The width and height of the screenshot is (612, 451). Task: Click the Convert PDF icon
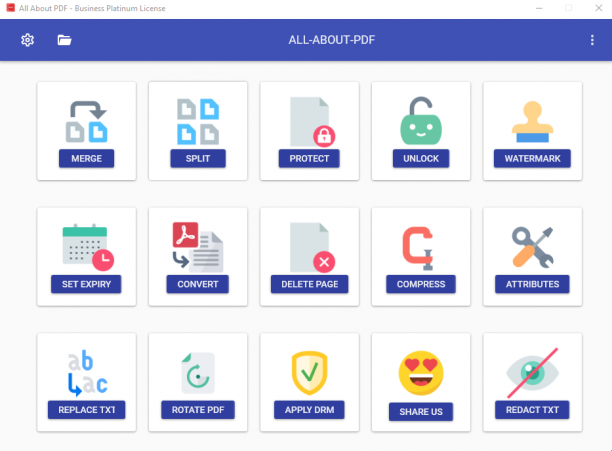tap(198, 247)
